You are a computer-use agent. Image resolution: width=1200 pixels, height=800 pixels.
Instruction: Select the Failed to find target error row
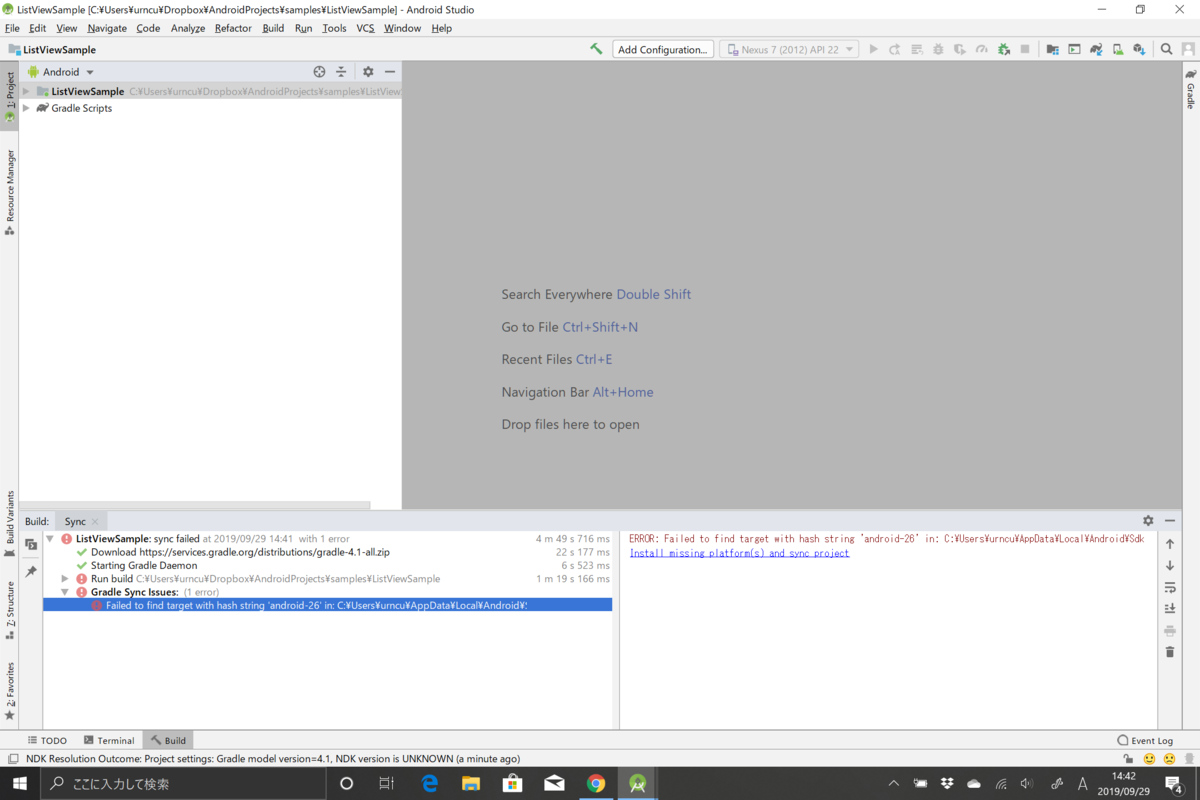[x=327, y=605]
